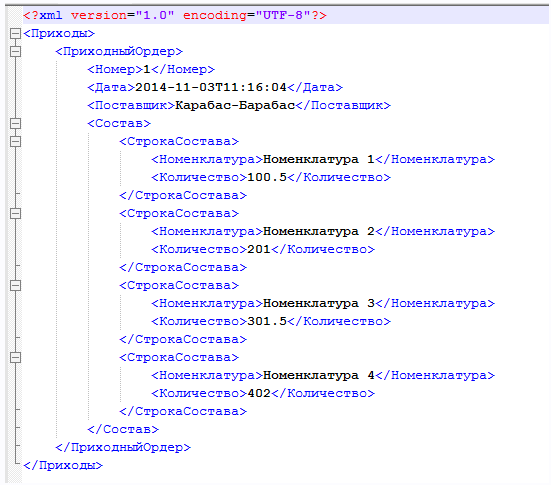Click the text Номенклатура 3
This screenshot has height=485, width=551.
319,304
